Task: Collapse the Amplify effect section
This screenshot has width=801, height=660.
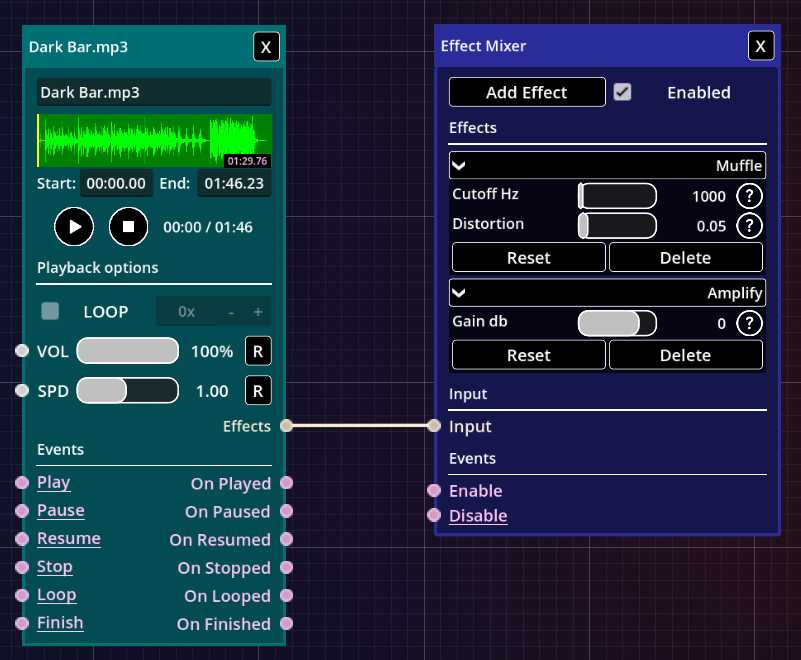Action: (460, 293)
